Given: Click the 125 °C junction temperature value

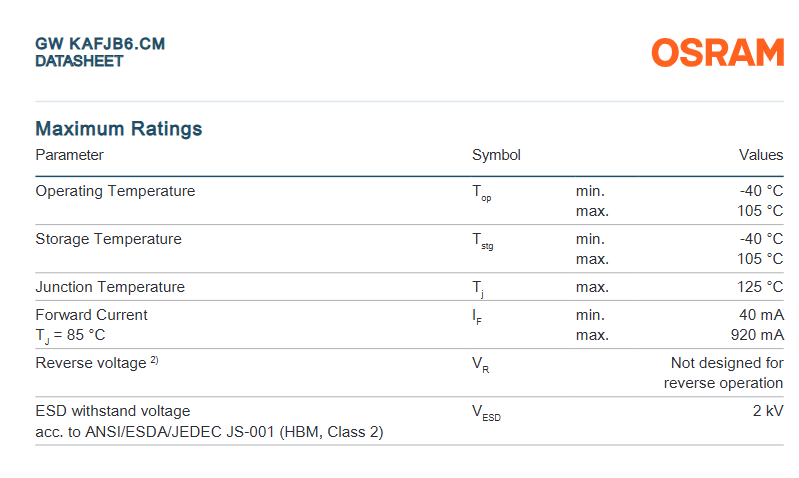Looking at the screenshot, I should (x=761, y=287).
